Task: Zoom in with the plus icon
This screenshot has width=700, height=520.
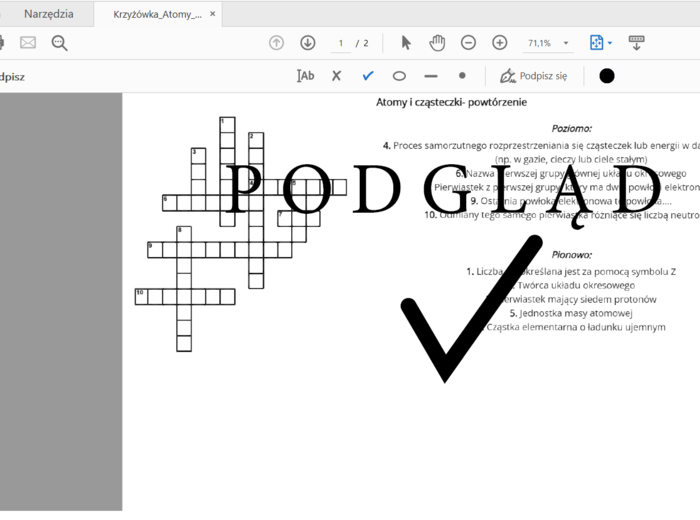Action: (500, 42)
